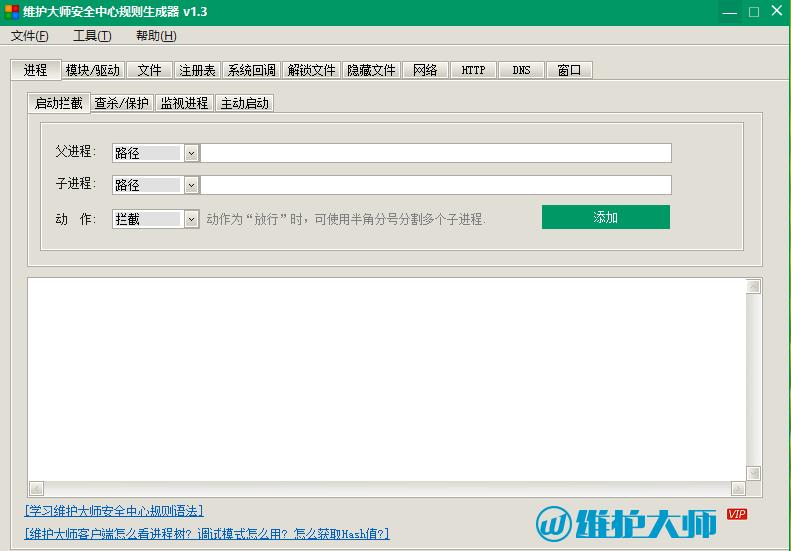
Task: Focus the 子进程 path input field
Action: pos(436,185)
